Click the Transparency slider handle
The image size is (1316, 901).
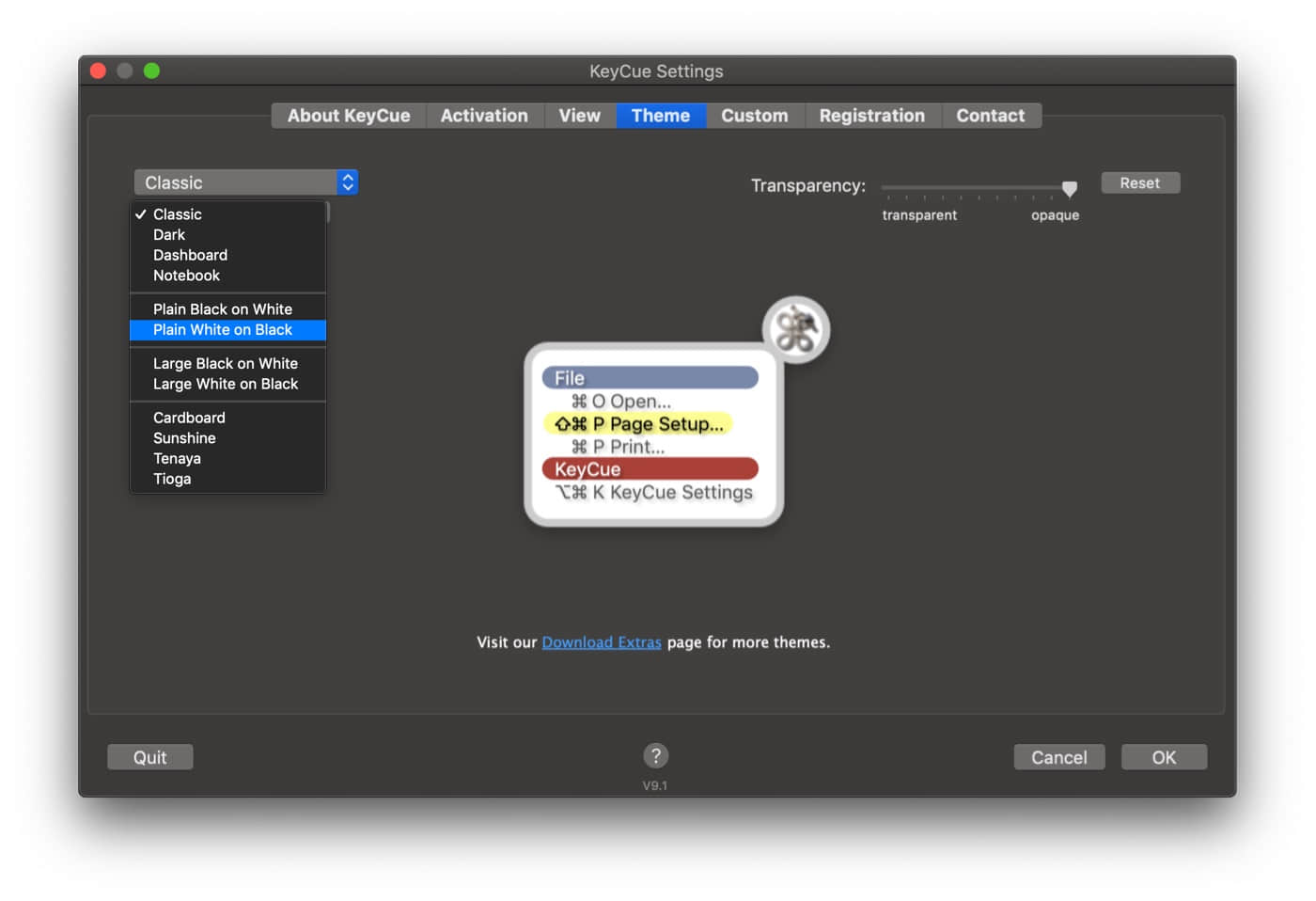[x=1069, y=189]
